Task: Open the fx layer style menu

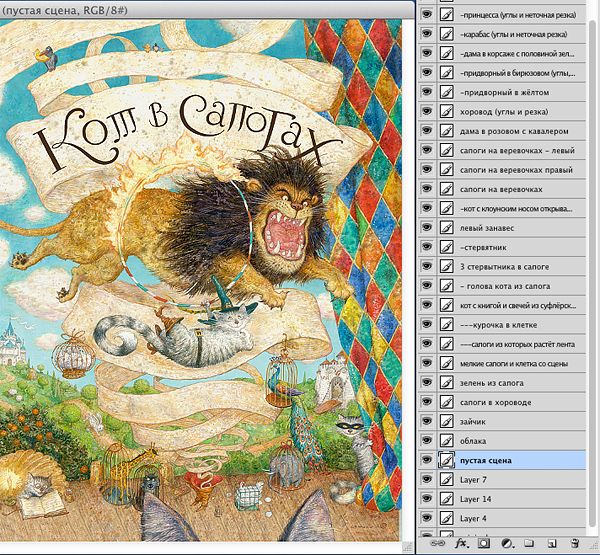Action: pos(462,543)
